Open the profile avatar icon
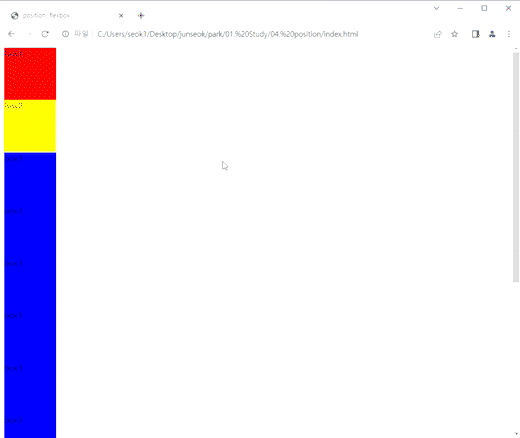Viewport: 520px width, 438px height. coord(492,34)
